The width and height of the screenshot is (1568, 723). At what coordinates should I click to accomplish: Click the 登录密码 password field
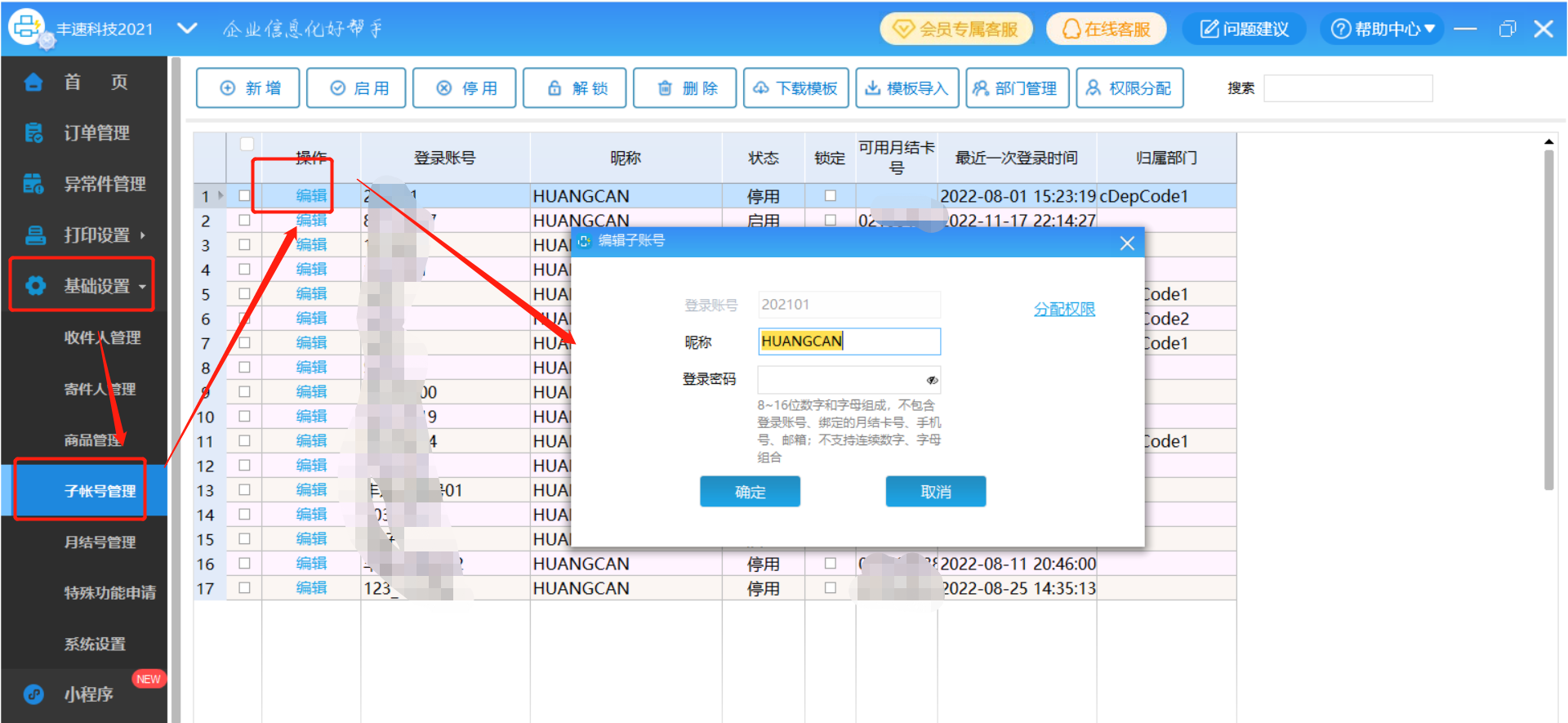849,380
